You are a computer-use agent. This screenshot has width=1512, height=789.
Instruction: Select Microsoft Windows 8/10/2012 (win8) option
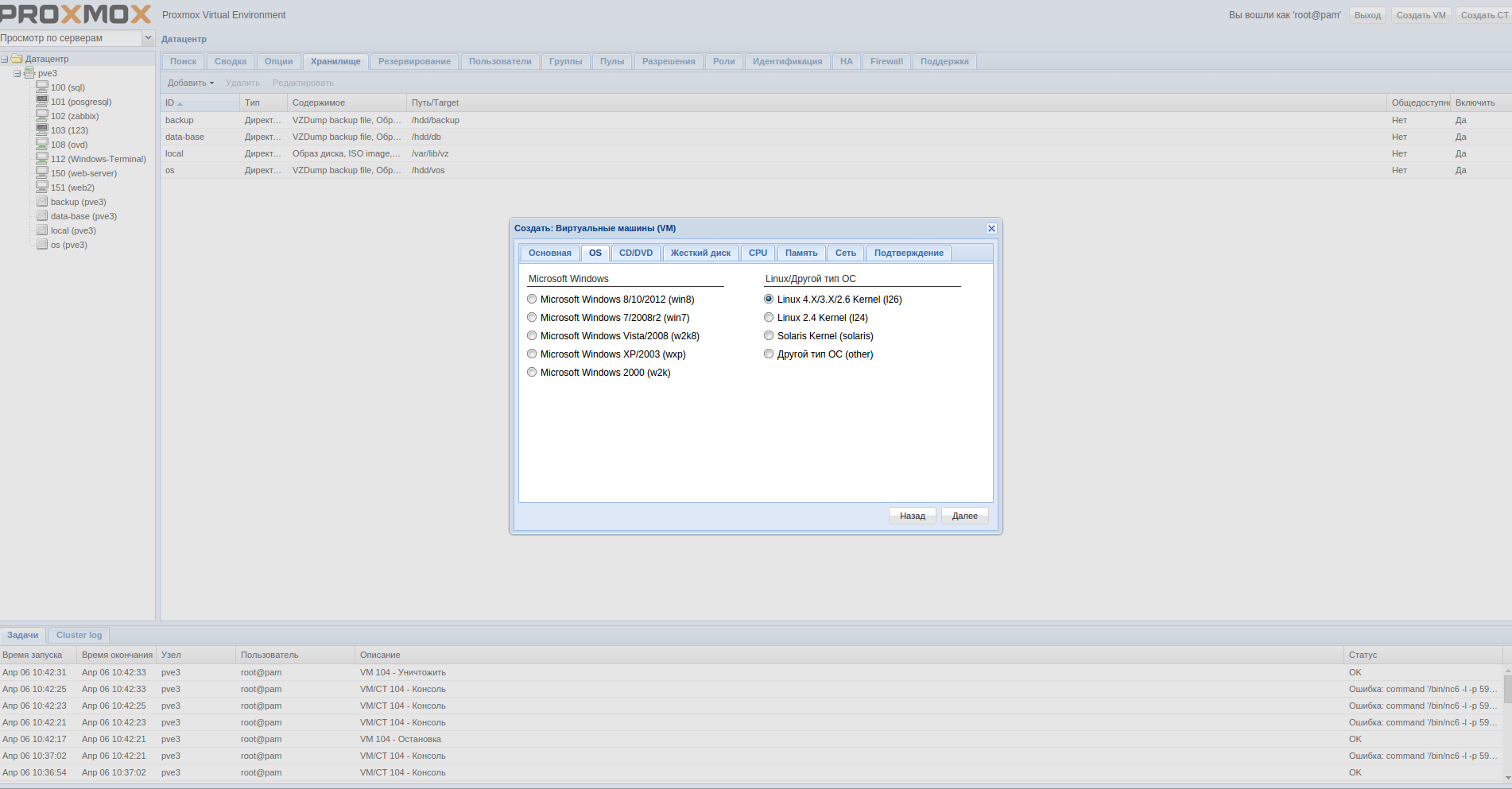pyautogui.click(x=532, y=300)
